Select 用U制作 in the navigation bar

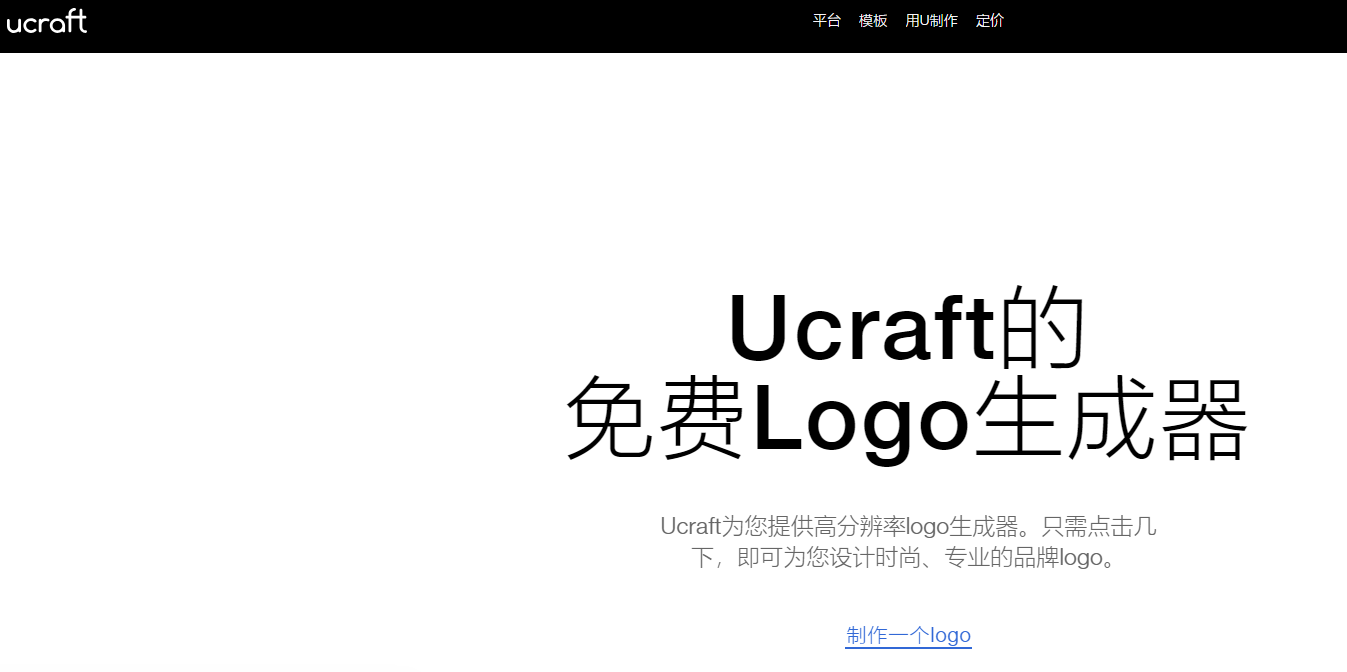pyautogui.click(x=931, y=21)
